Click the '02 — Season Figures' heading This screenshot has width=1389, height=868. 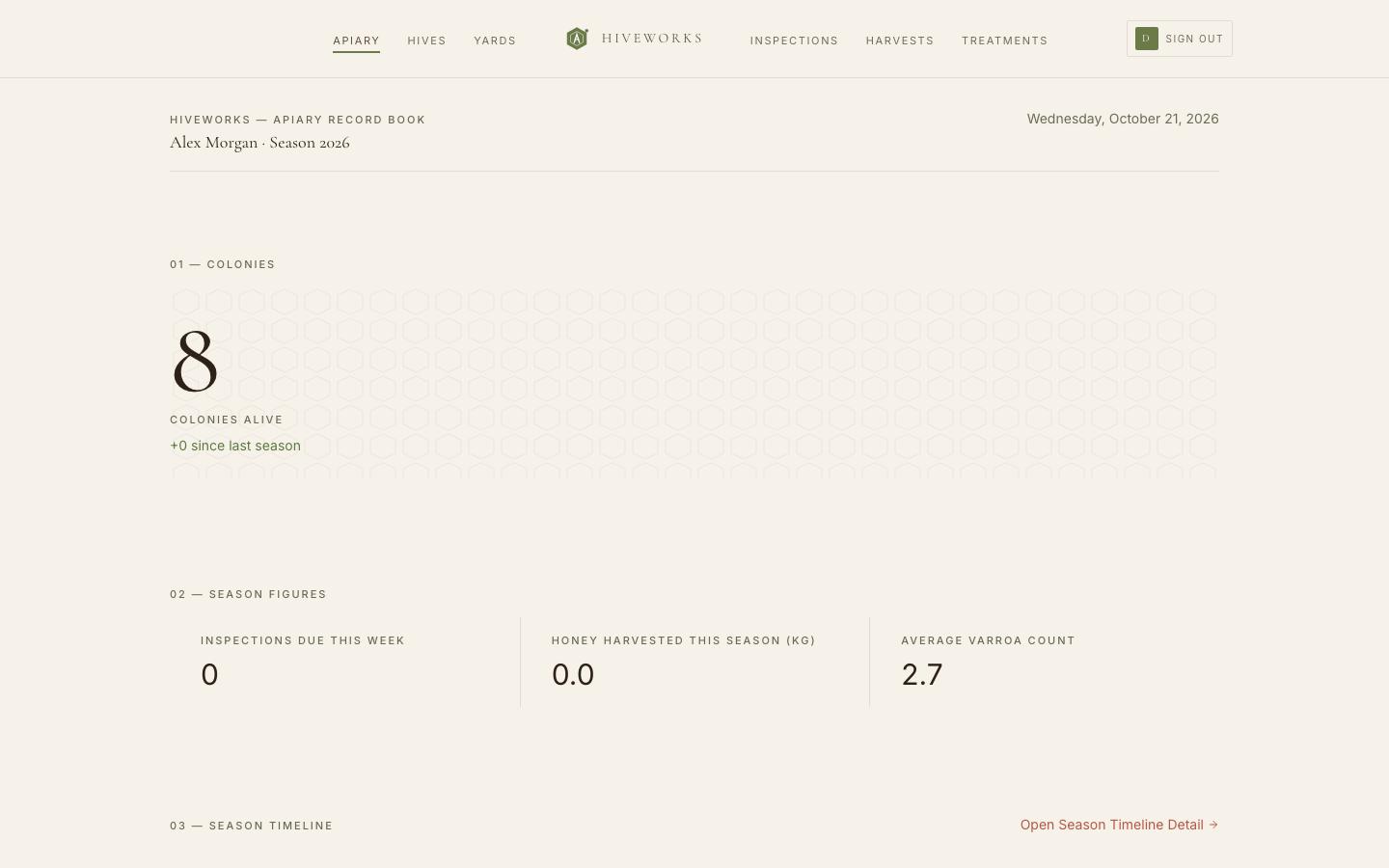tap(248, 594)
